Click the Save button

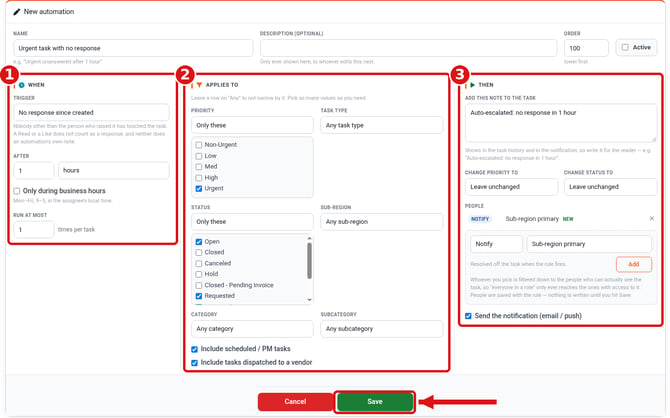pos(375,402)
